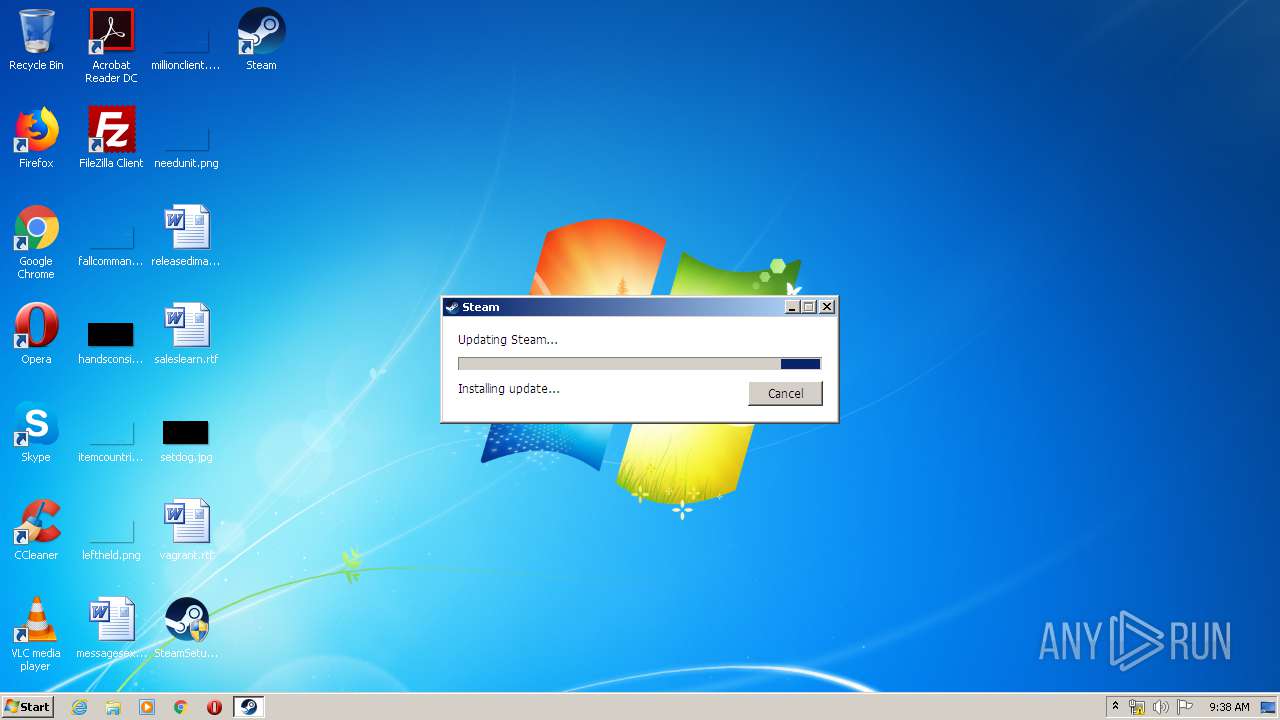Open Windows Media Player from the taskbar
The height and width of the screenshot is (720, 1280).
click(147, 707)
